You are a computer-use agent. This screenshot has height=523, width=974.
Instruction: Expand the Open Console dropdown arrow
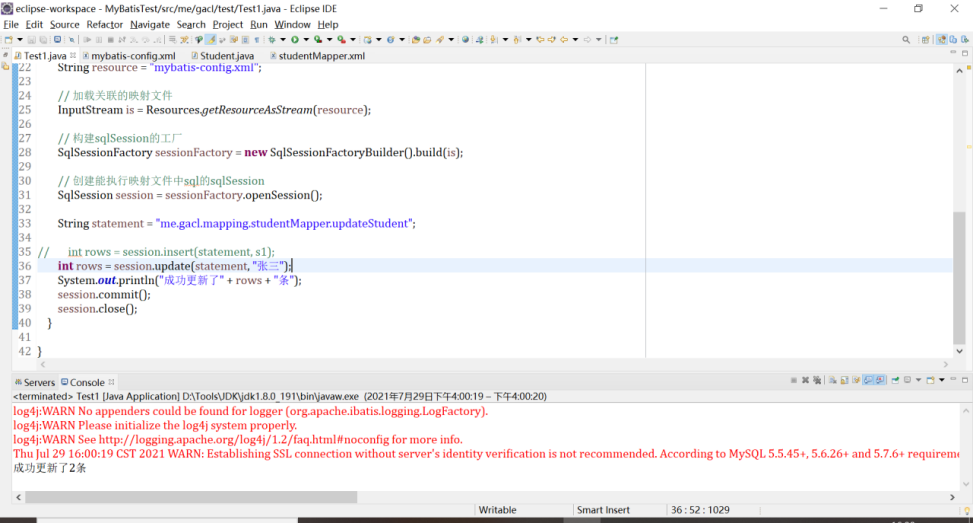coord(942,380)
